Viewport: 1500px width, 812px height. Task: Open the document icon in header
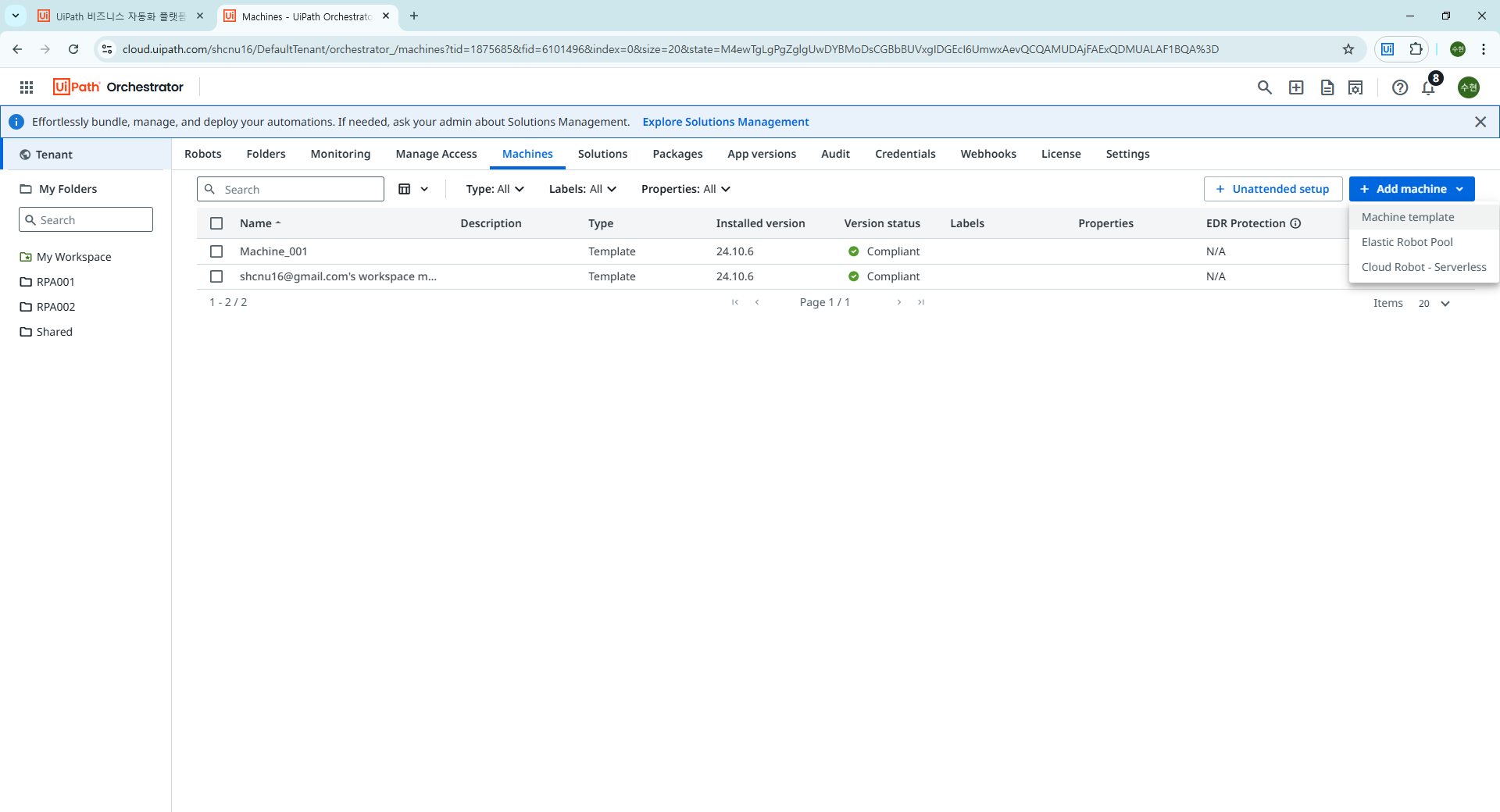pos(1327,87)
